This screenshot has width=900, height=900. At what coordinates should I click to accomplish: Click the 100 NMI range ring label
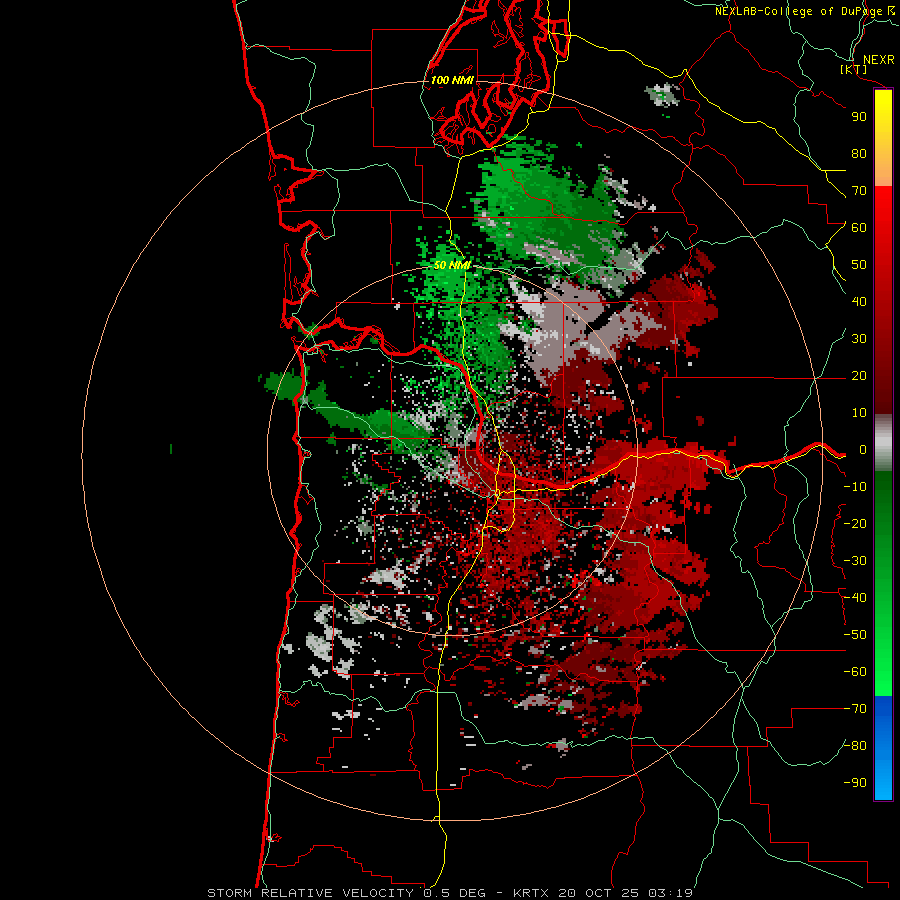pyautogui.click(x=452, y=80)
